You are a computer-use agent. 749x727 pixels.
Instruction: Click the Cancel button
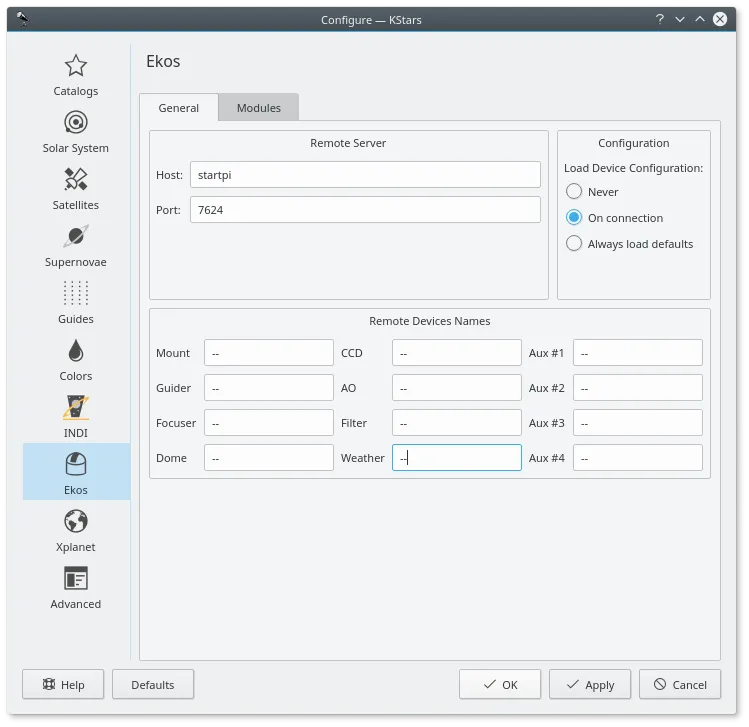[680, 684]
